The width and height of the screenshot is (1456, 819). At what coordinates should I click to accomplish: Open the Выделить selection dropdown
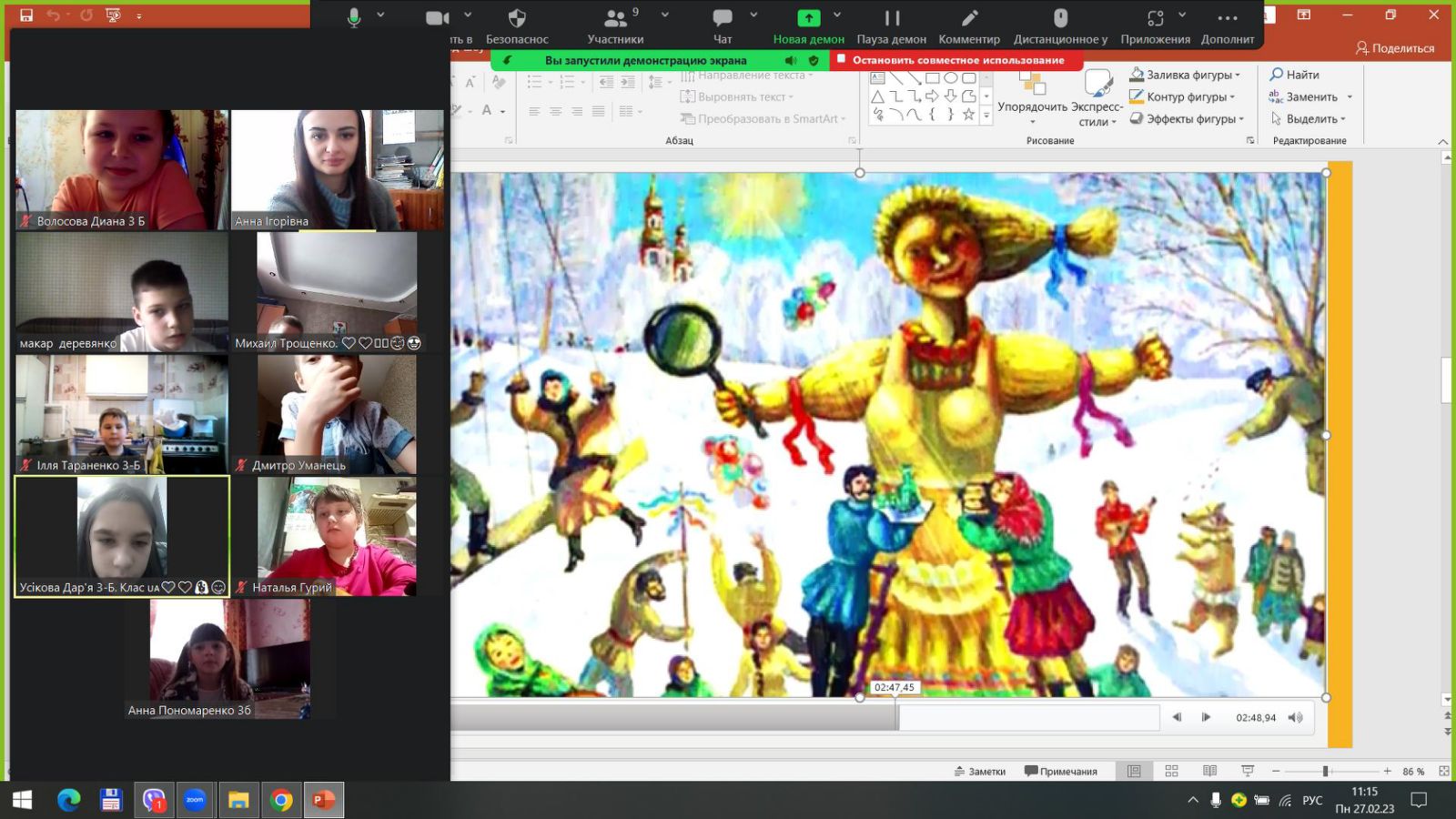[x=1308, y=118]
